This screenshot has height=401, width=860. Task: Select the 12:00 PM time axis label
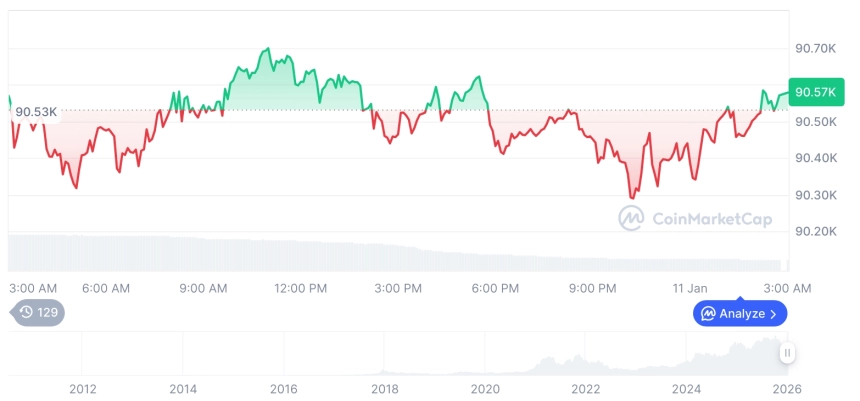[301, 288]
